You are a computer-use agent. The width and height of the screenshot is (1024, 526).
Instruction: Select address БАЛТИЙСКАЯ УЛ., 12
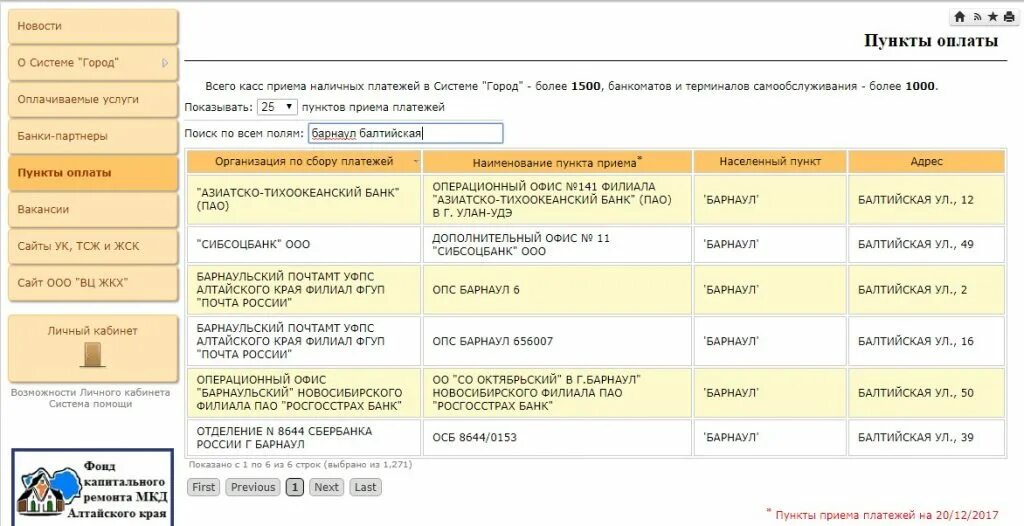[x=926, y=200]
